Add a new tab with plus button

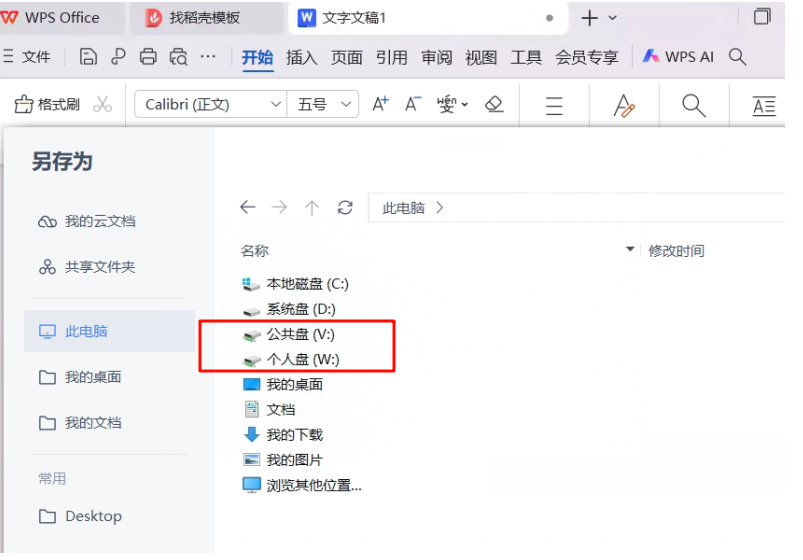tap(589, 18)
